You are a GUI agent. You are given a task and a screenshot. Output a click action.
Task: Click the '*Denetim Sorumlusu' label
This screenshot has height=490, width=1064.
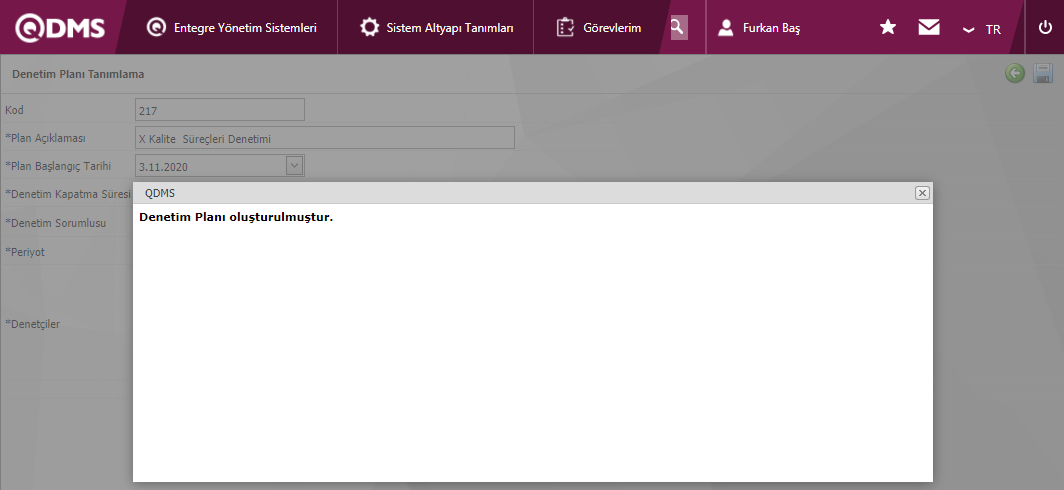(x=56, y=222)
